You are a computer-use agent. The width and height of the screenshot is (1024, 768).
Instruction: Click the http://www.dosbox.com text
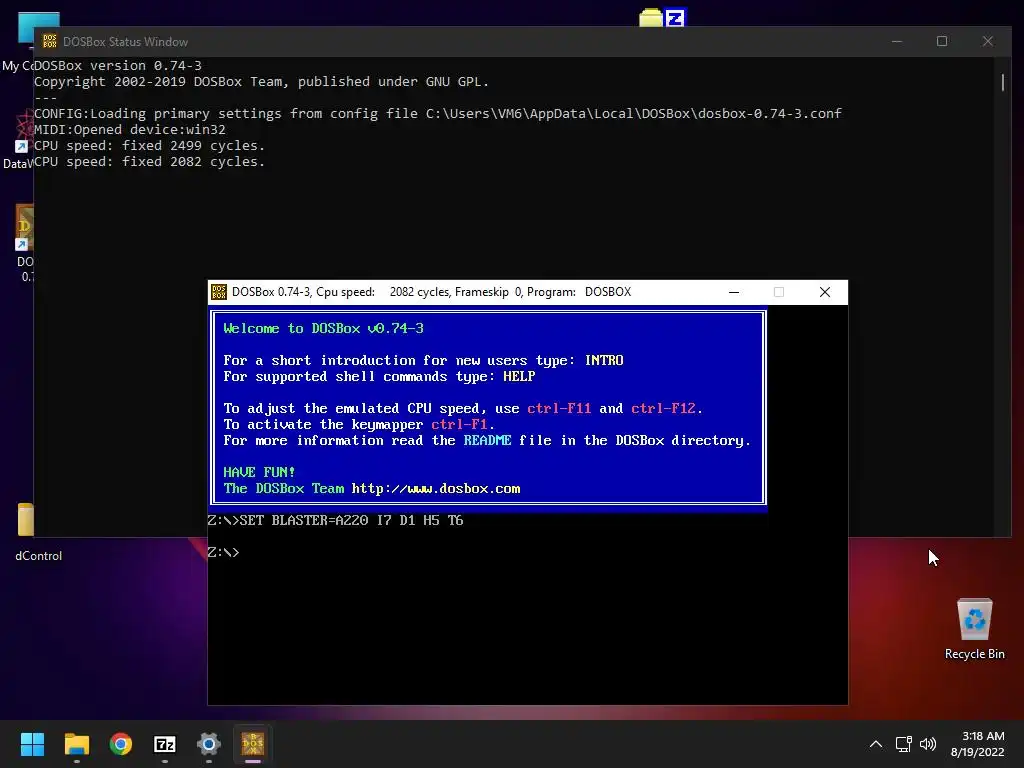pyautogui.click(x=436, y=488)
